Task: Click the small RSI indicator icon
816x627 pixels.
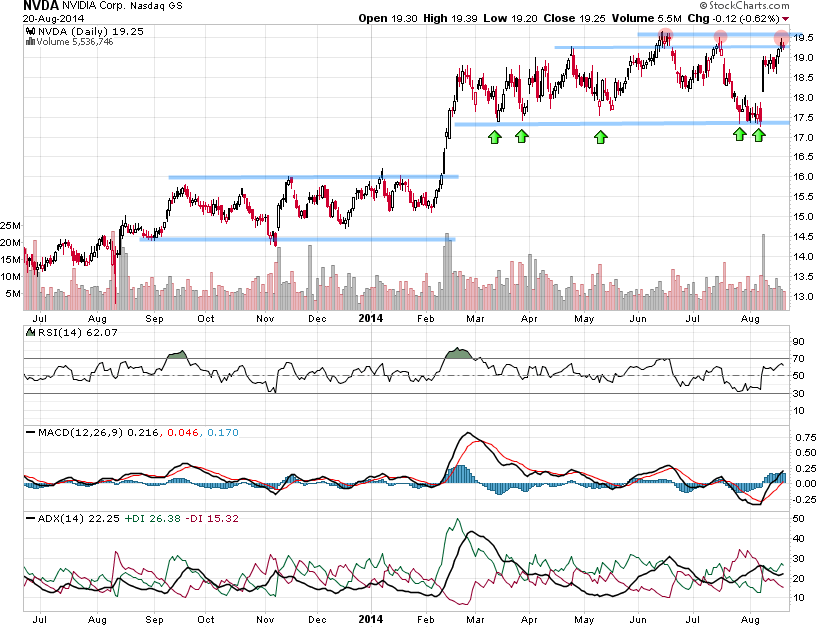Action: coord(30,332)
